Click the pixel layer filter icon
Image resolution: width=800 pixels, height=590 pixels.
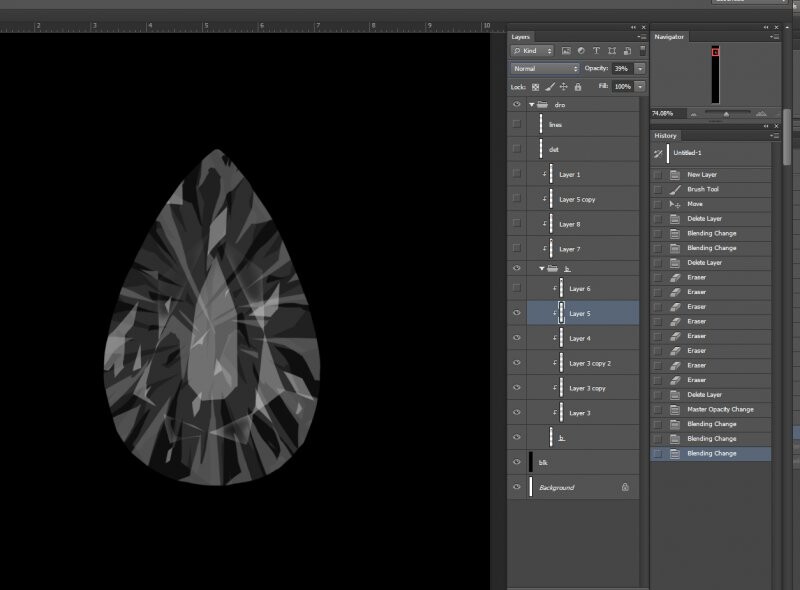(566, 50)
